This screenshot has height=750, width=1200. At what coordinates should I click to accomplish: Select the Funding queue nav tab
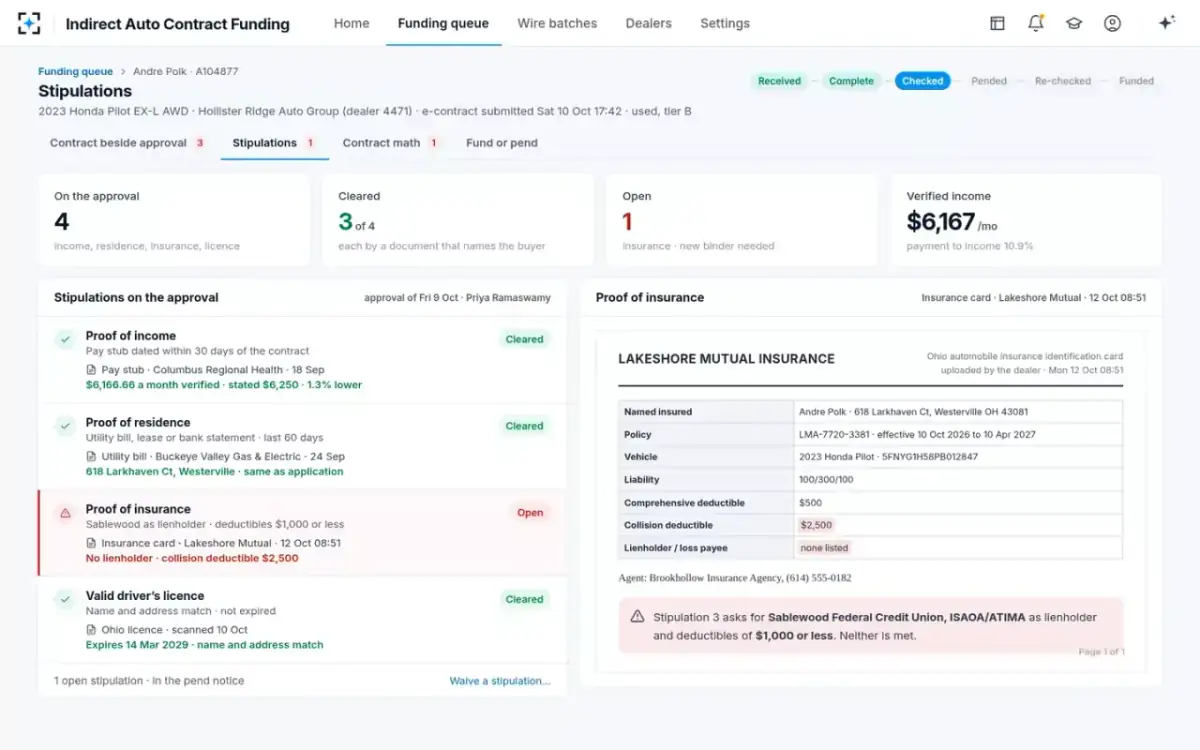point(443,23)
